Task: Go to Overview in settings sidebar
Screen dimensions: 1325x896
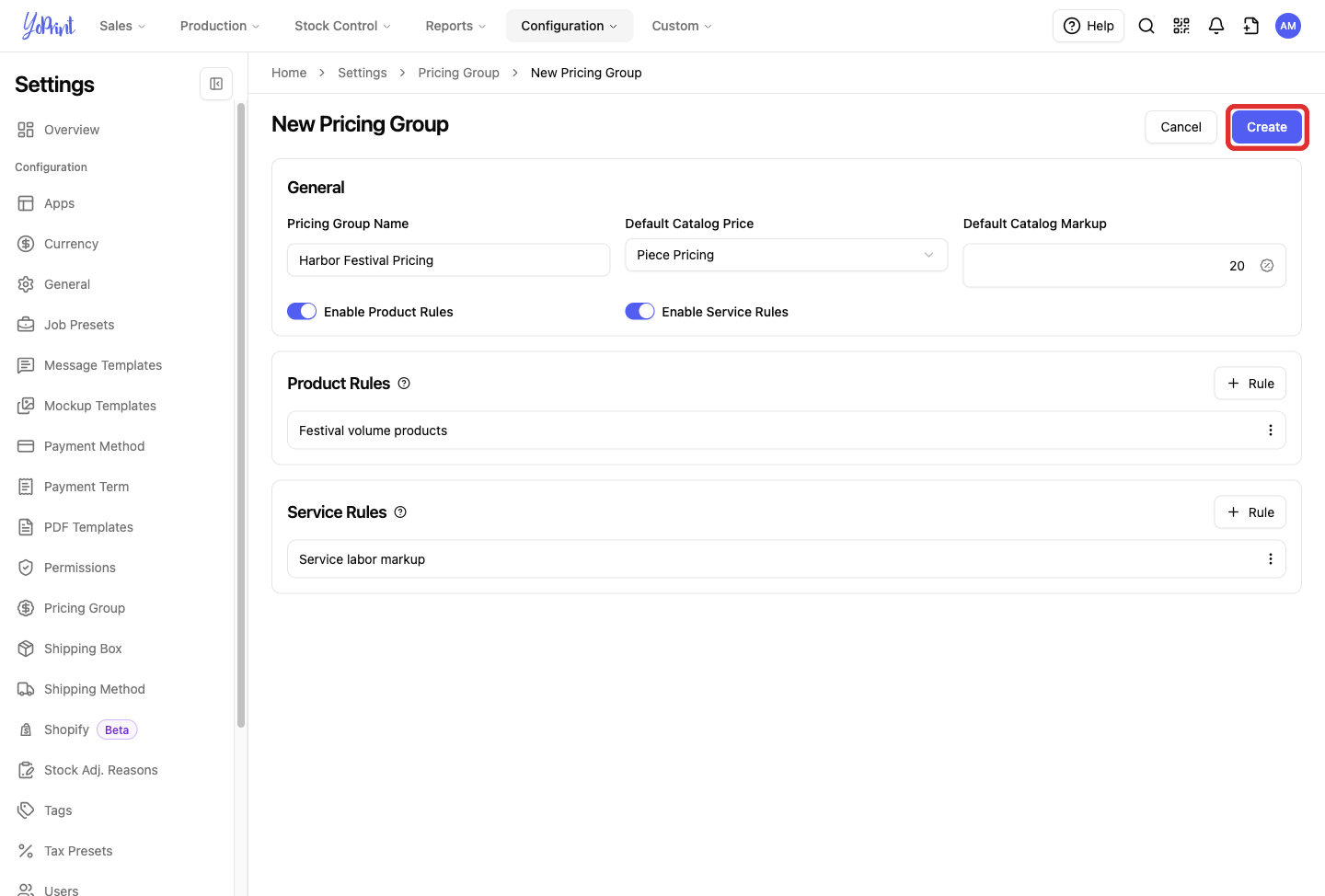Action: click(72, 130)
